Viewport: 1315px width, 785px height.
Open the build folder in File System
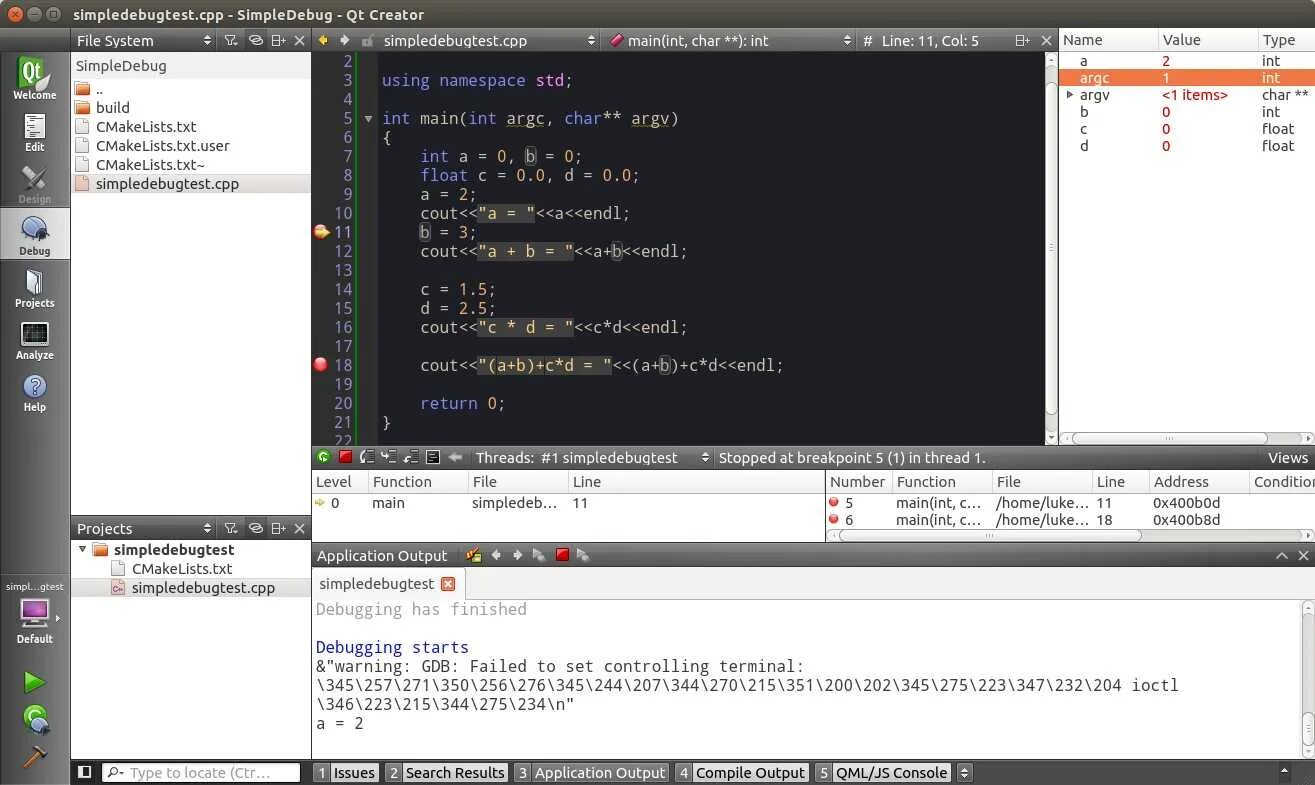[112, 107]
